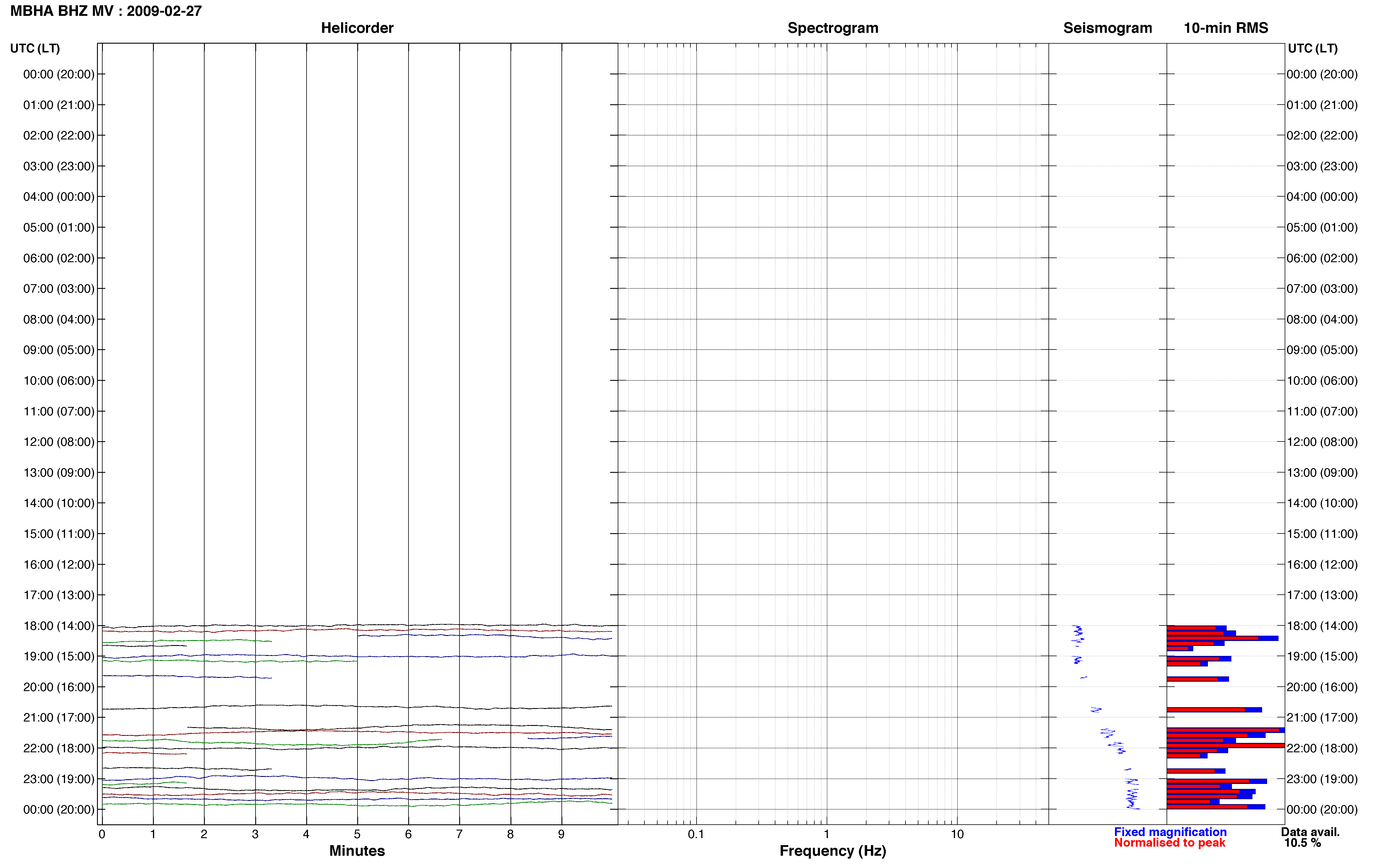Click the 1 tick on the Frequency axis
The image size is (1389, 868).
coord(827,834)
